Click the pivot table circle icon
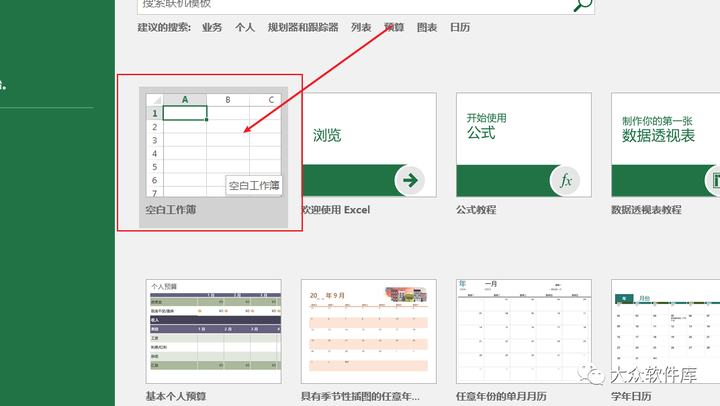Image resolution: width=720 pixels, height=406 pixels. tap(713, 180)
